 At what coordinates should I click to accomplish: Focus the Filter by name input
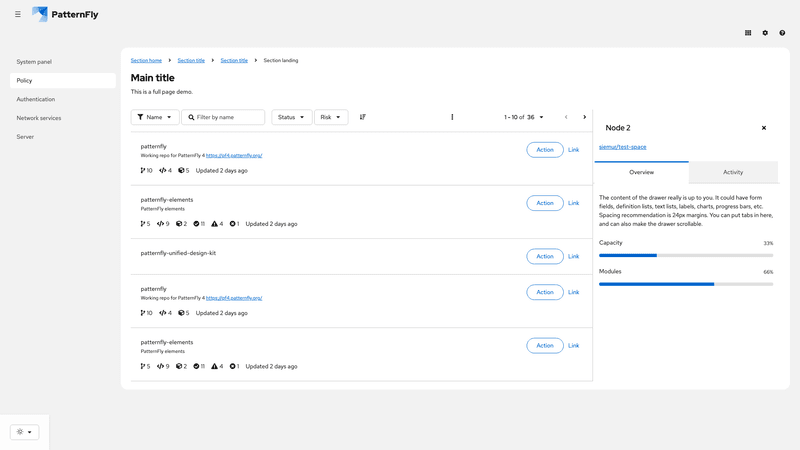click(x=223, y=117)
